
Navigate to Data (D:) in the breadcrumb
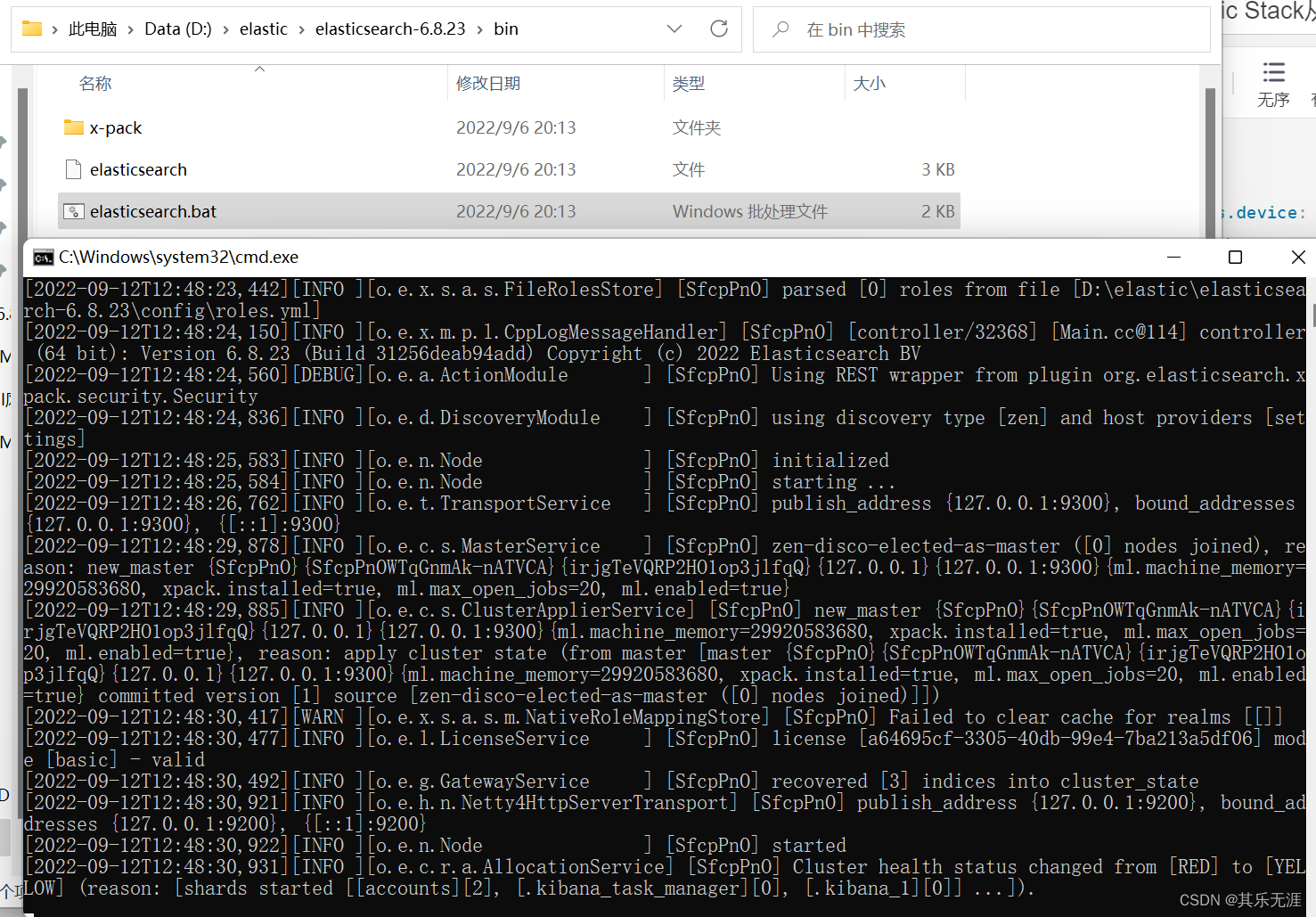[x=178, y=28]
